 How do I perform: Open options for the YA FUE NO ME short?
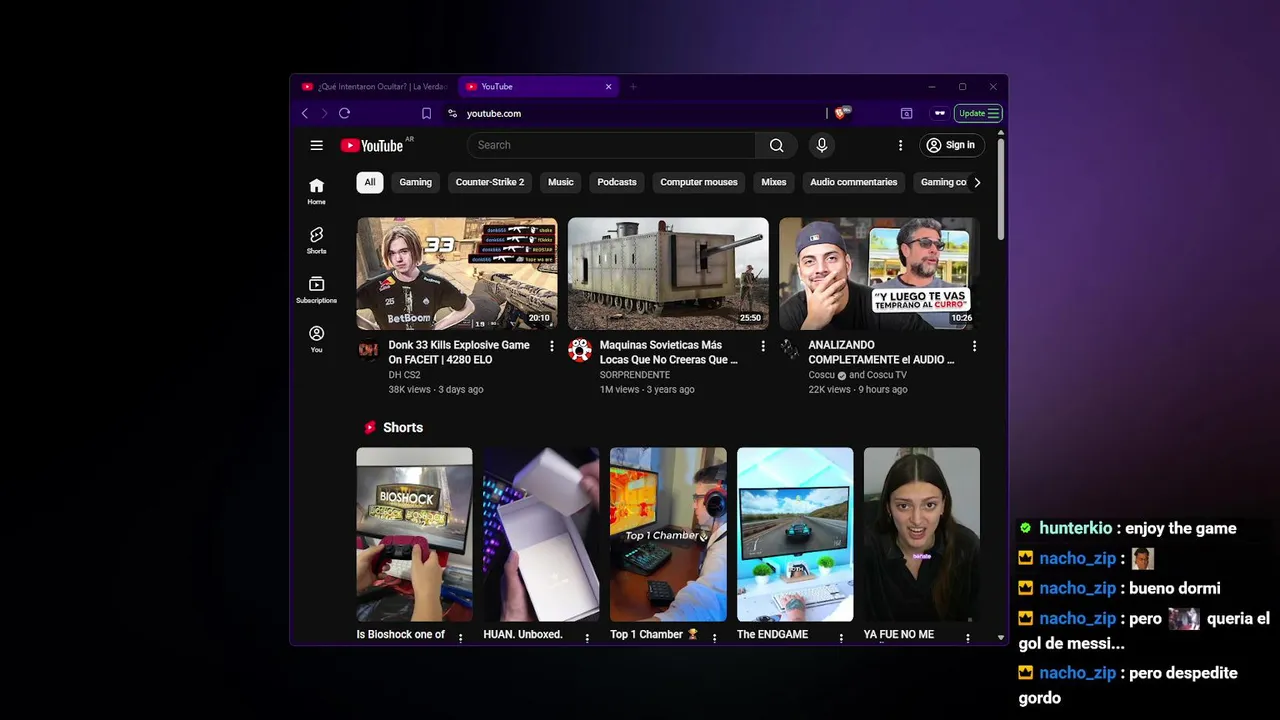[x=967, y=637]
